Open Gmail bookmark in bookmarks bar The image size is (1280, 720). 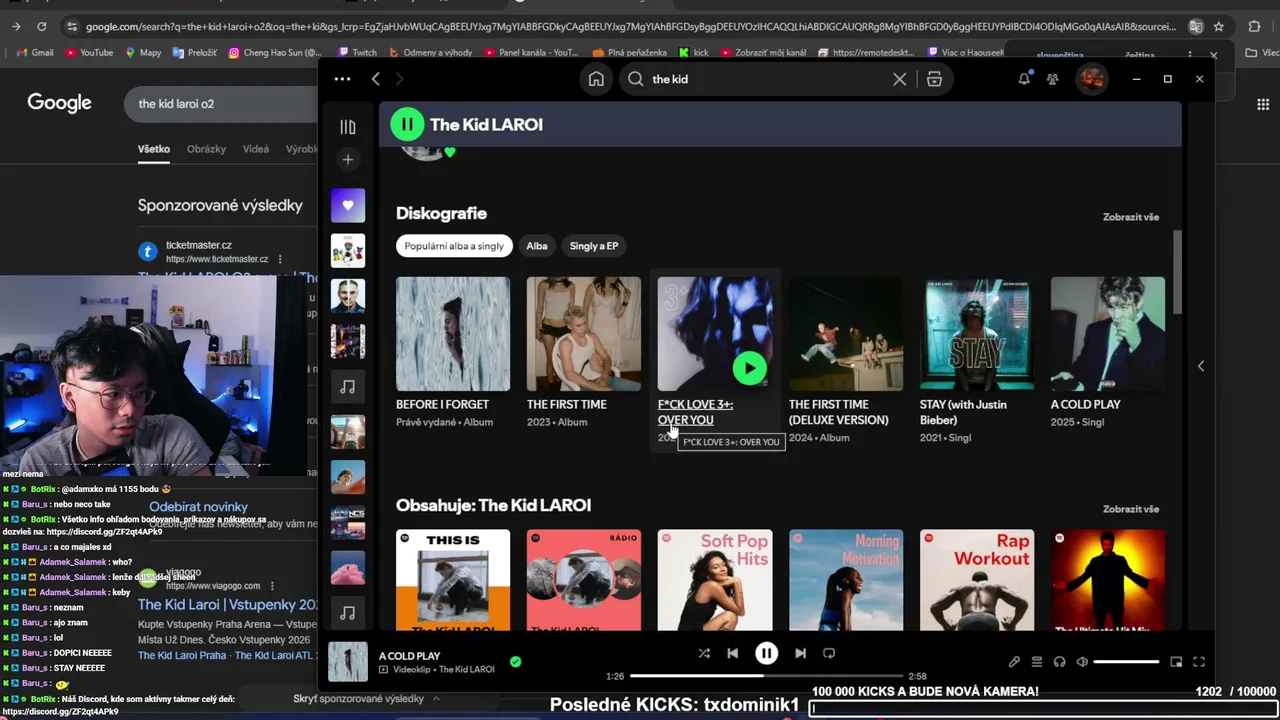pyautogui.click(x=34, y=52)
